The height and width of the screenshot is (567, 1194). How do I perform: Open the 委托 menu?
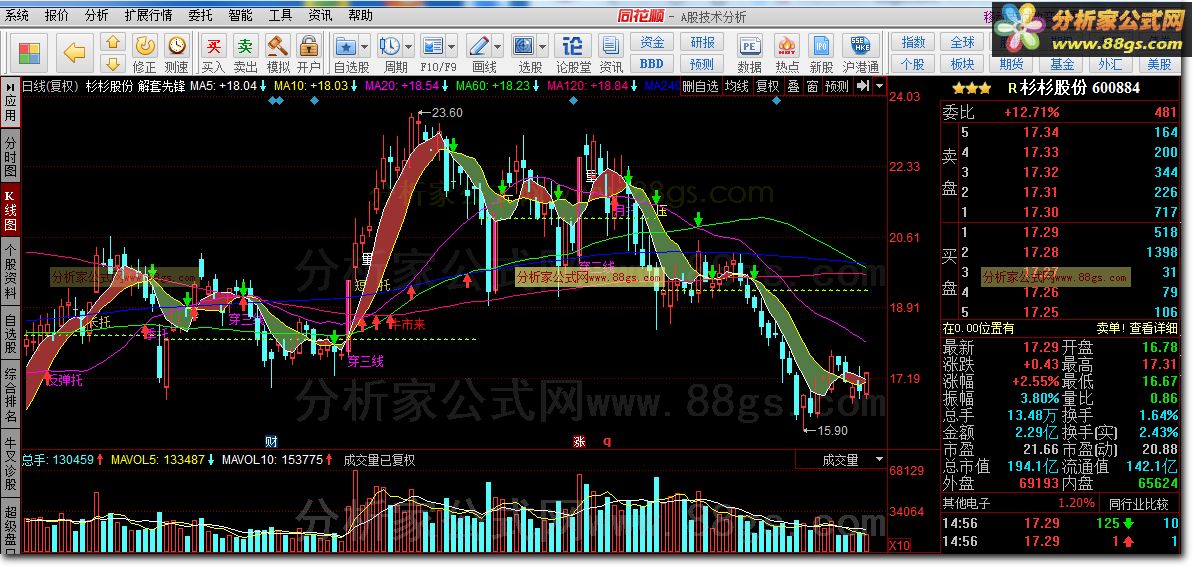(x=200, y=15)
